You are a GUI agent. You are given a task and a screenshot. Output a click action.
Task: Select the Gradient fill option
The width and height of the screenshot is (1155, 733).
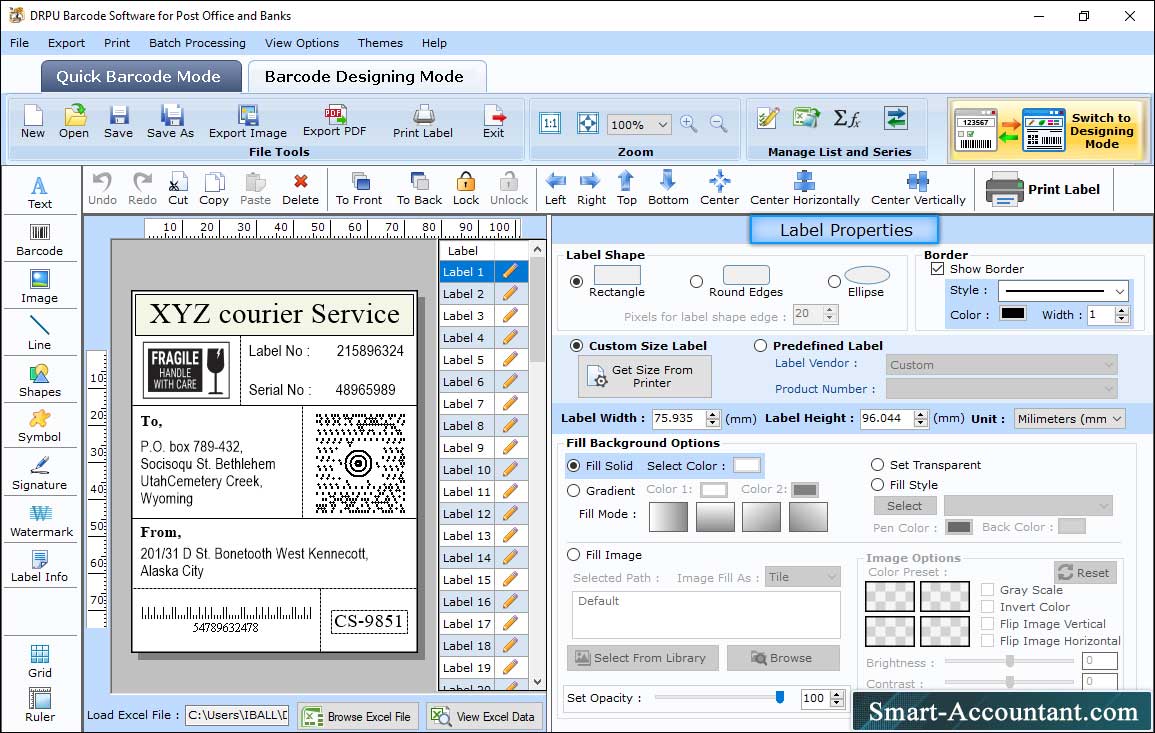[x=574, y=491]
